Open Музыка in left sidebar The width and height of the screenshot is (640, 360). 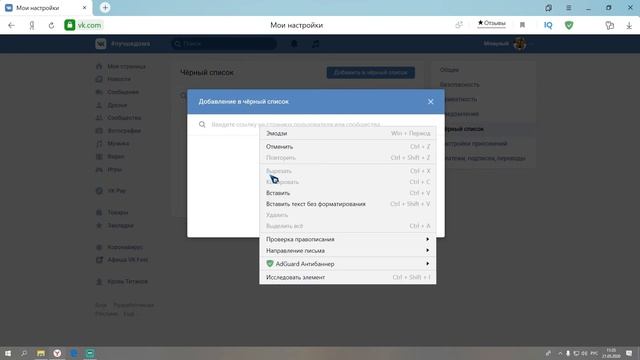coord(113,144)
